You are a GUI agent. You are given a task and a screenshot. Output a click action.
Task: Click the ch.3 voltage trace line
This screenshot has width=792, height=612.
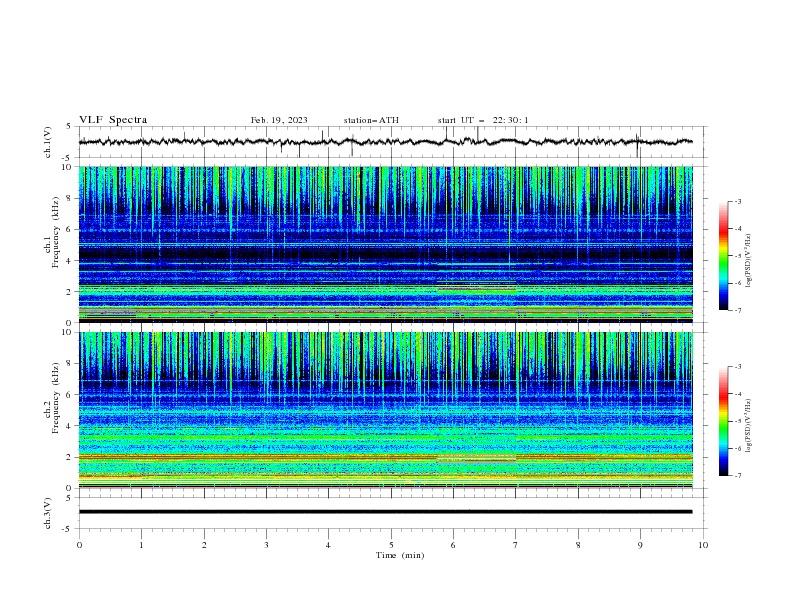point(385,512)
